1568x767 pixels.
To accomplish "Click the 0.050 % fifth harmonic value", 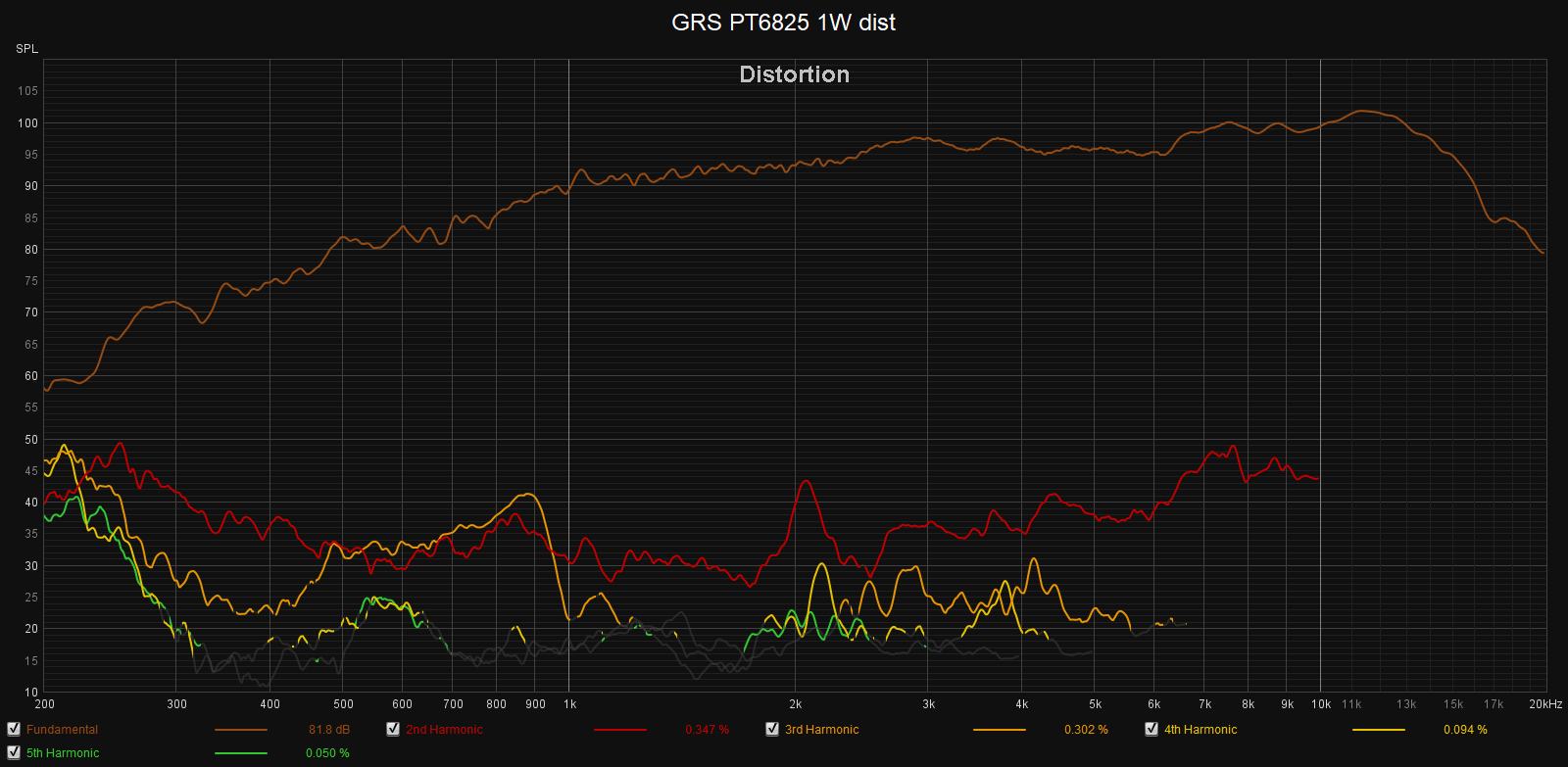I will pos(327,753).
